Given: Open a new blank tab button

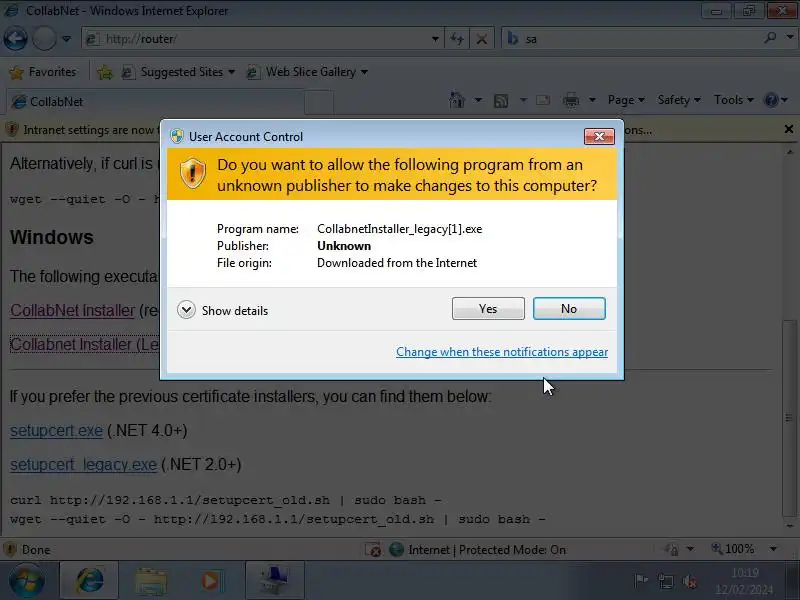Looking at the screenshot, I should pyautogui.click(x=319, y=102).
